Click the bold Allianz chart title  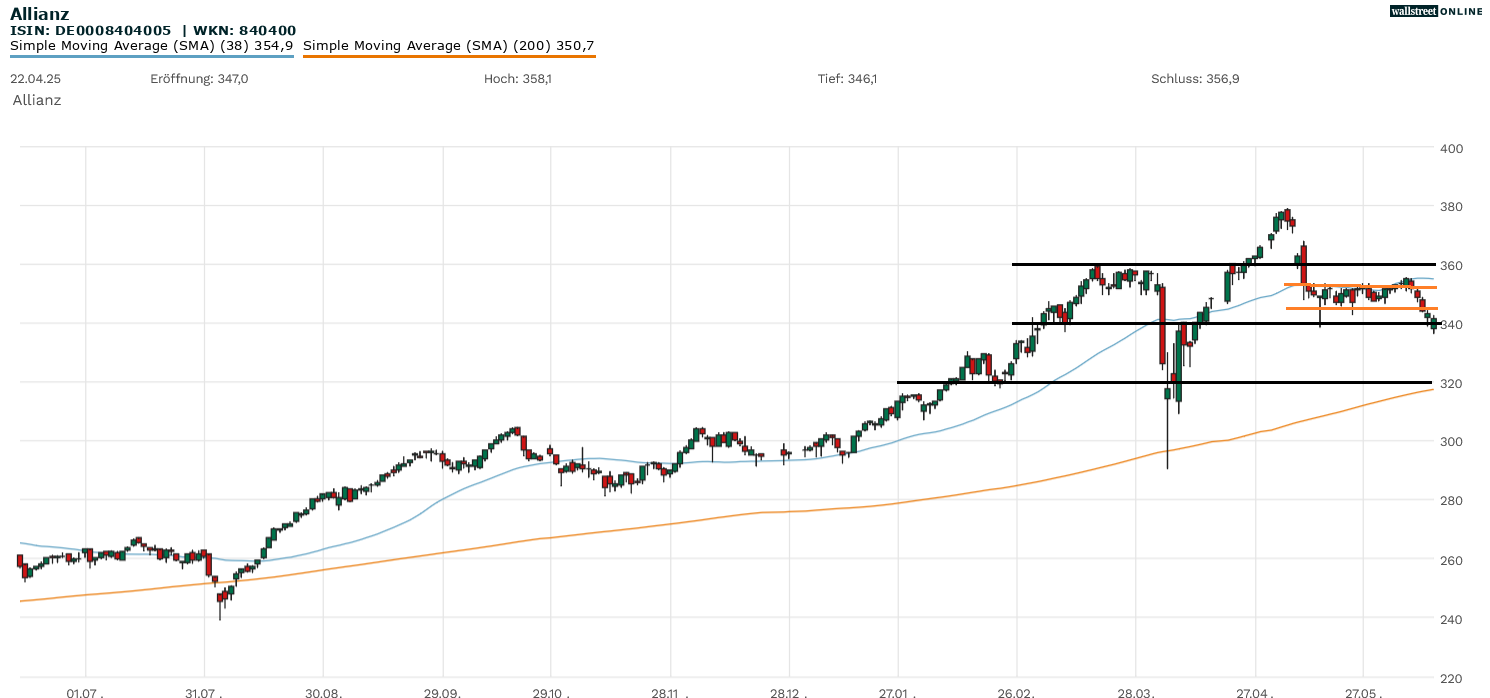tap(40, 14)
